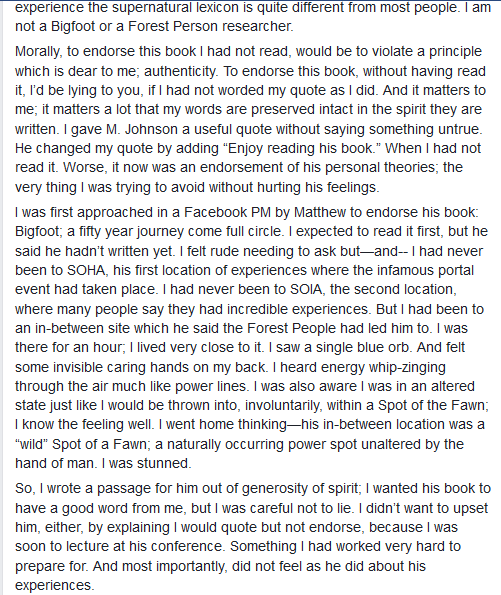The height and width of the screenshot is (595, 501).
Task: Click the final word "experiences." at the bottom
Action: click(x=55, y=585)
